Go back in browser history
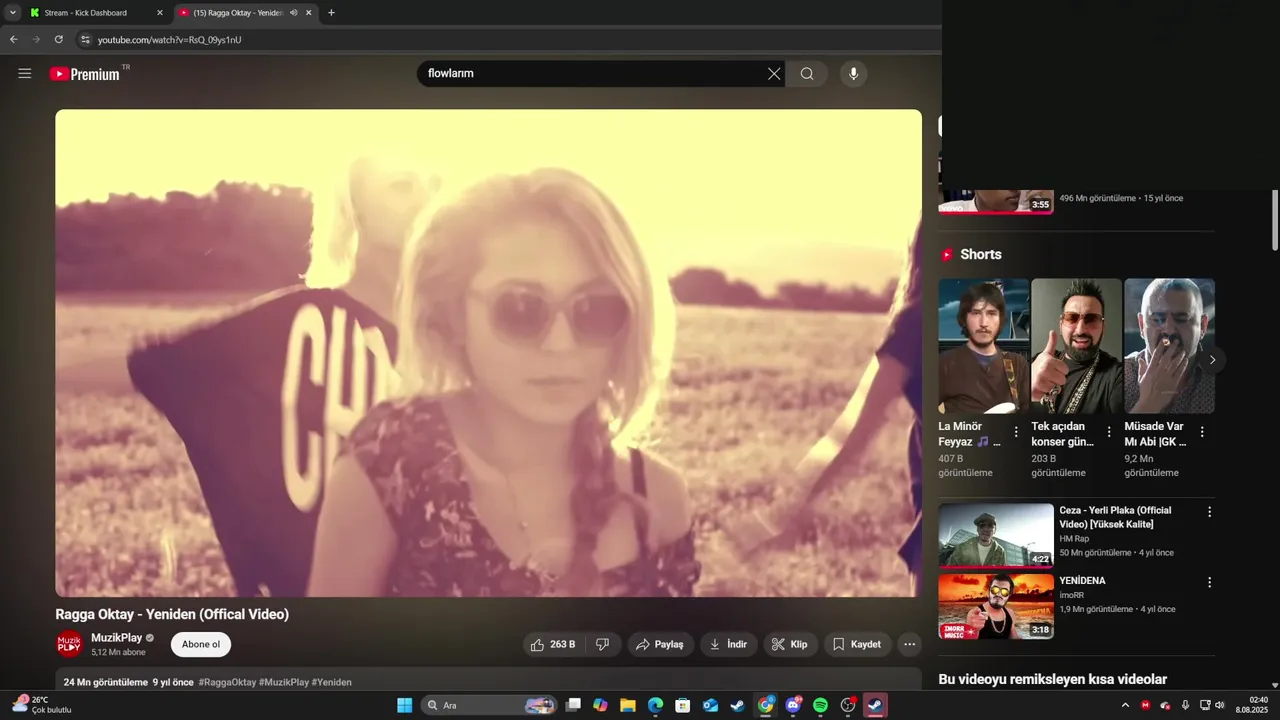Image resolution: width=1280 pixels, height=720 pixels. coord(13,39)
